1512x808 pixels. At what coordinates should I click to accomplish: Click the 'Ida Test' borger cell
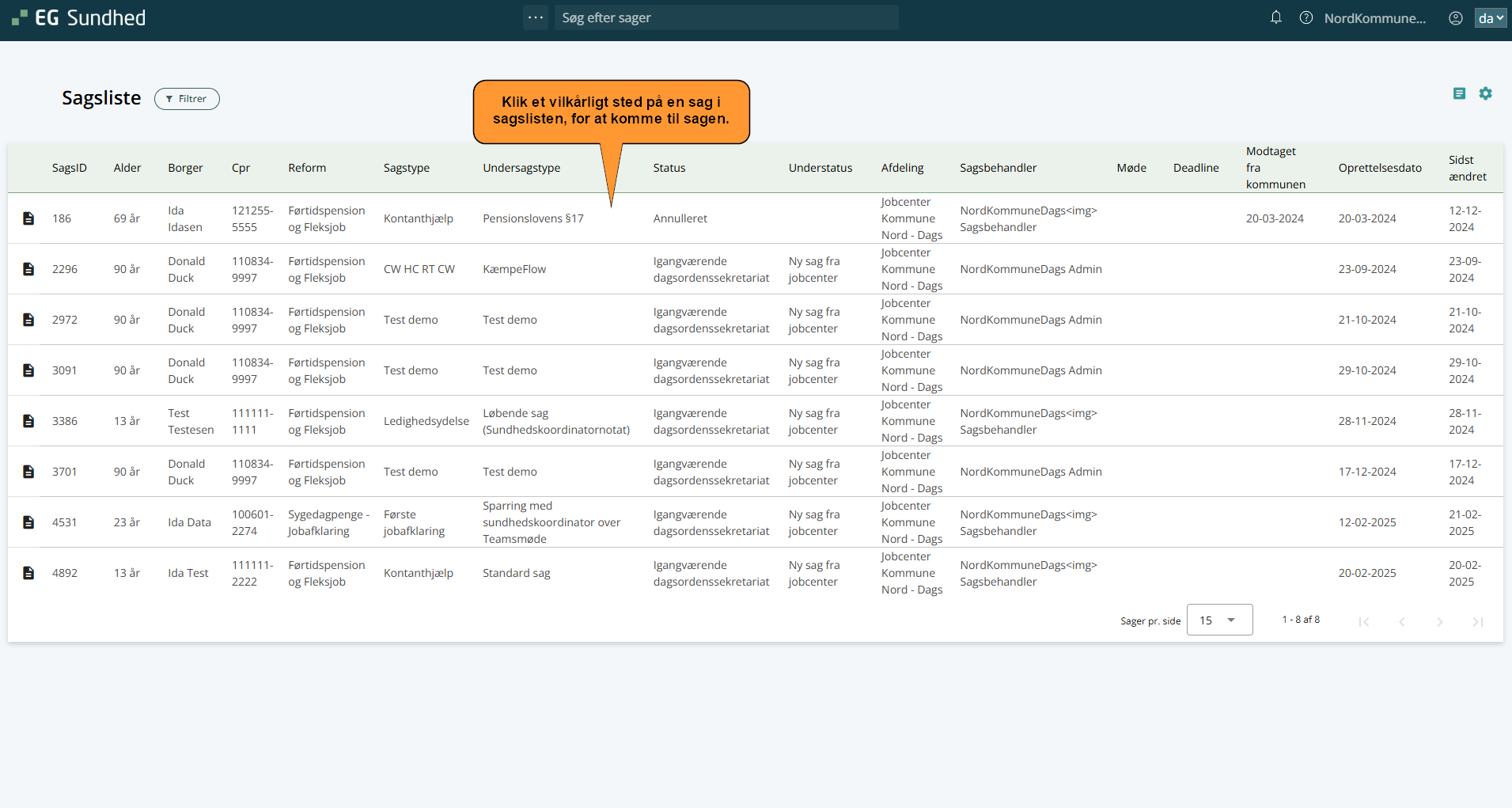click(188, 573)
